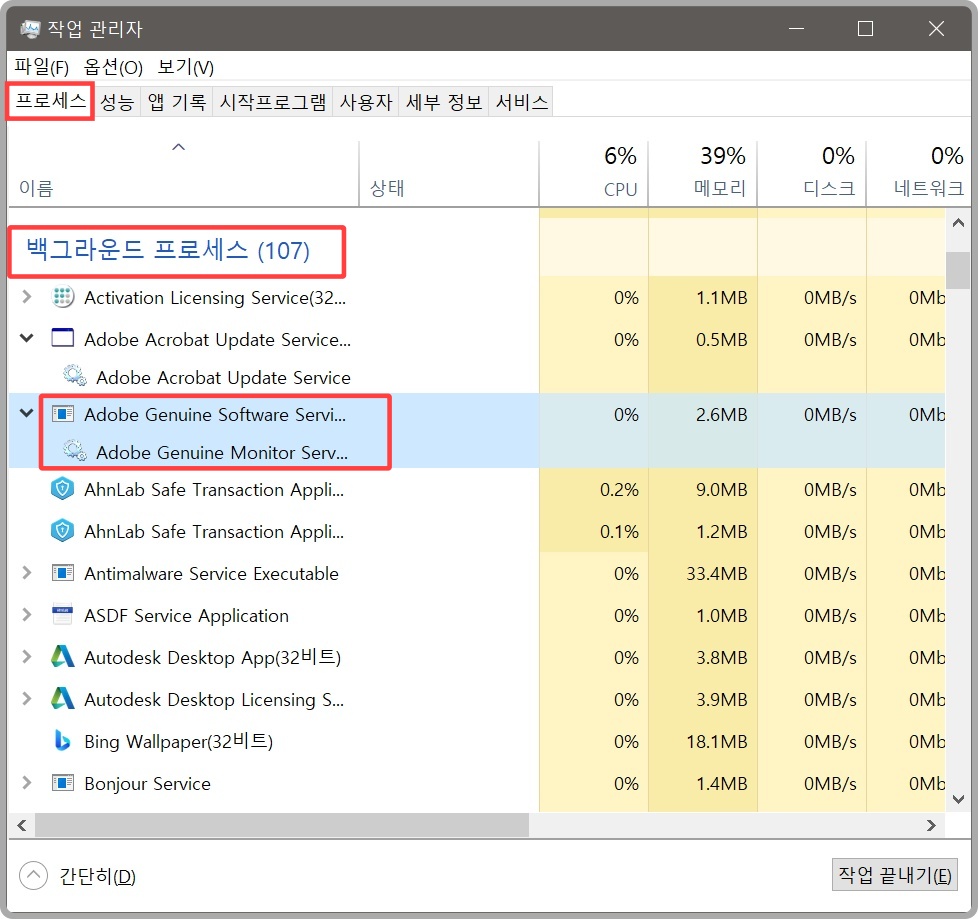Switch to the 사용자 tab
Screen dimensions: 978x919
[x=366, y=102]
